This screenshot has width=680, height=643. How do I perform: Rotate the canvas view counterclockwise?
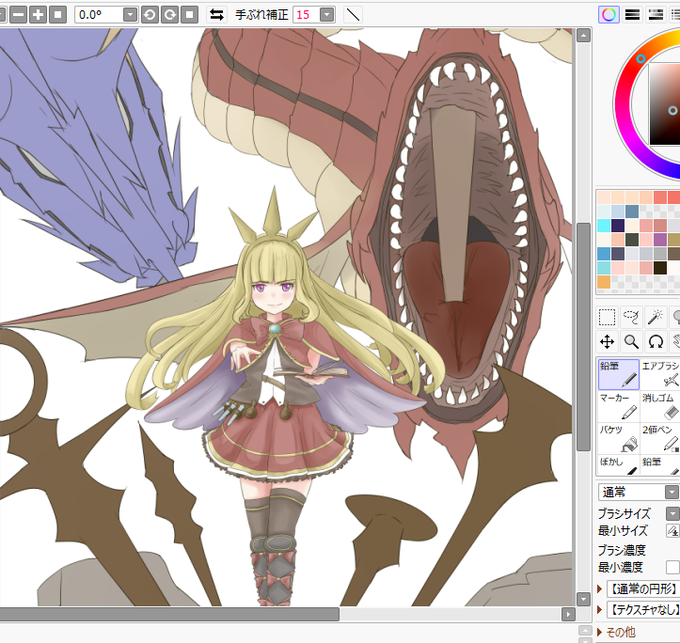[150, 15]
